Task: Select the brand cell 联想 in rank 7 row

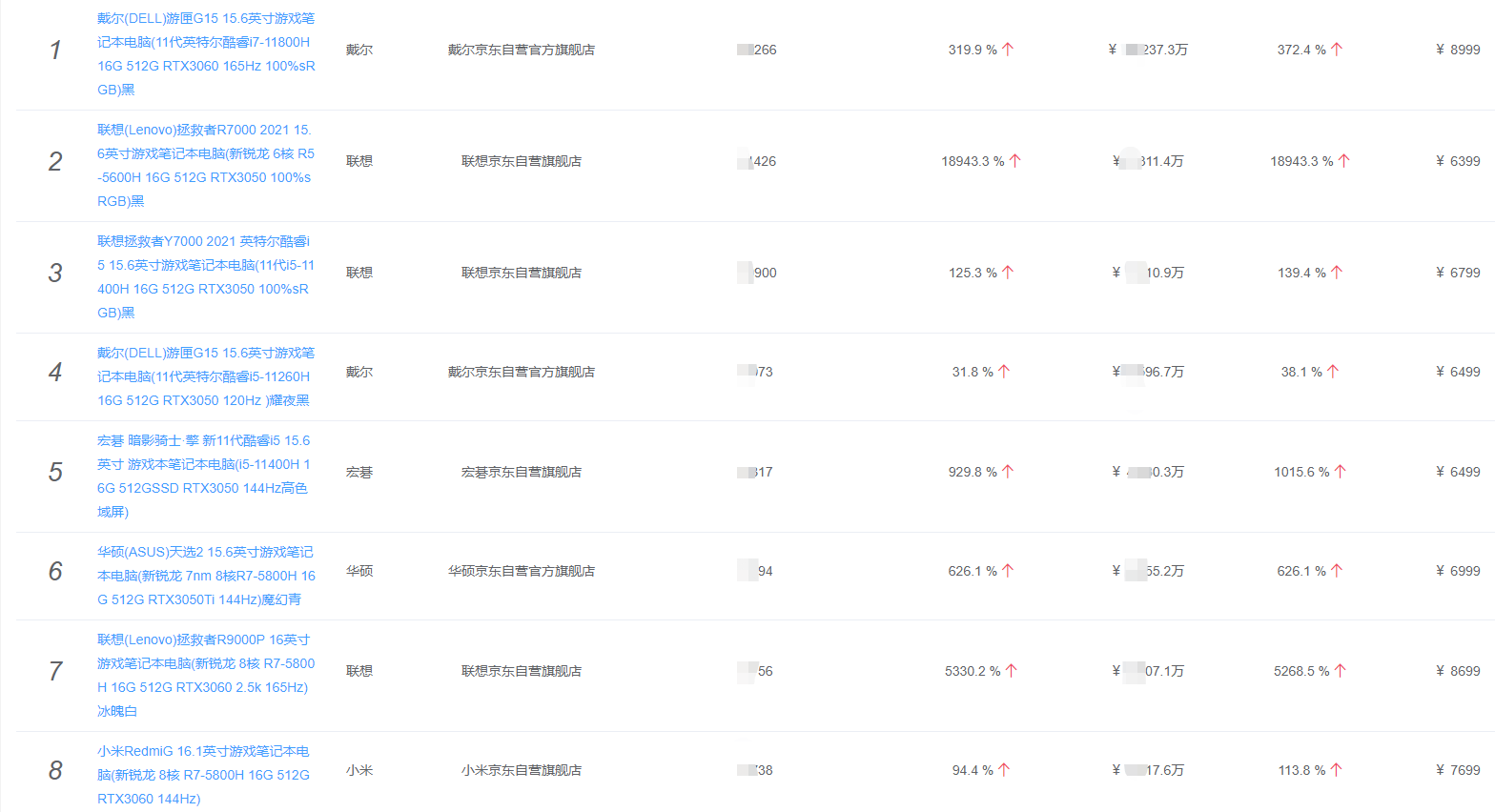Action: 359,671
